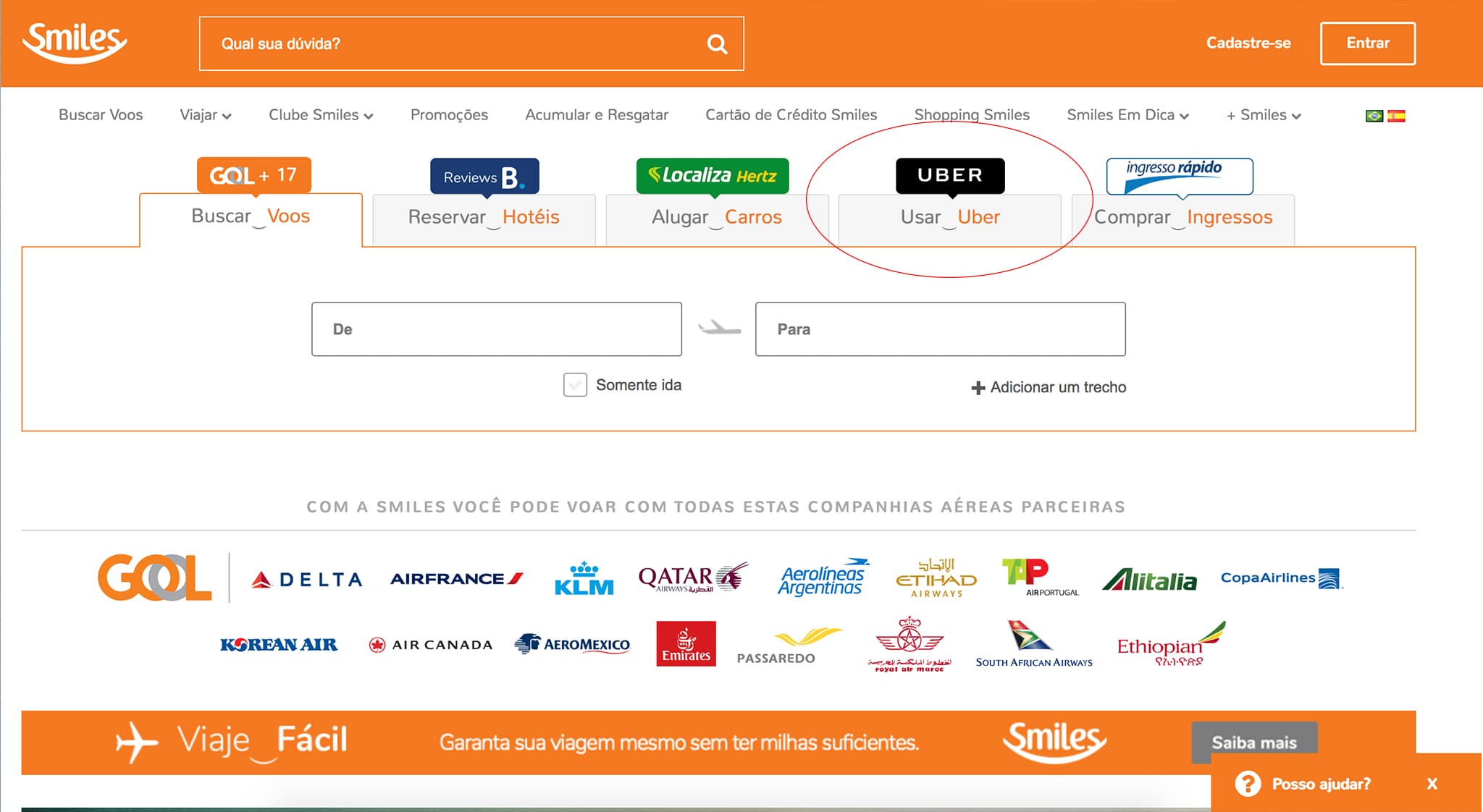Switch to the Usar Uber tab
The height and width of the screenshot is (812, 1483).
950,221
